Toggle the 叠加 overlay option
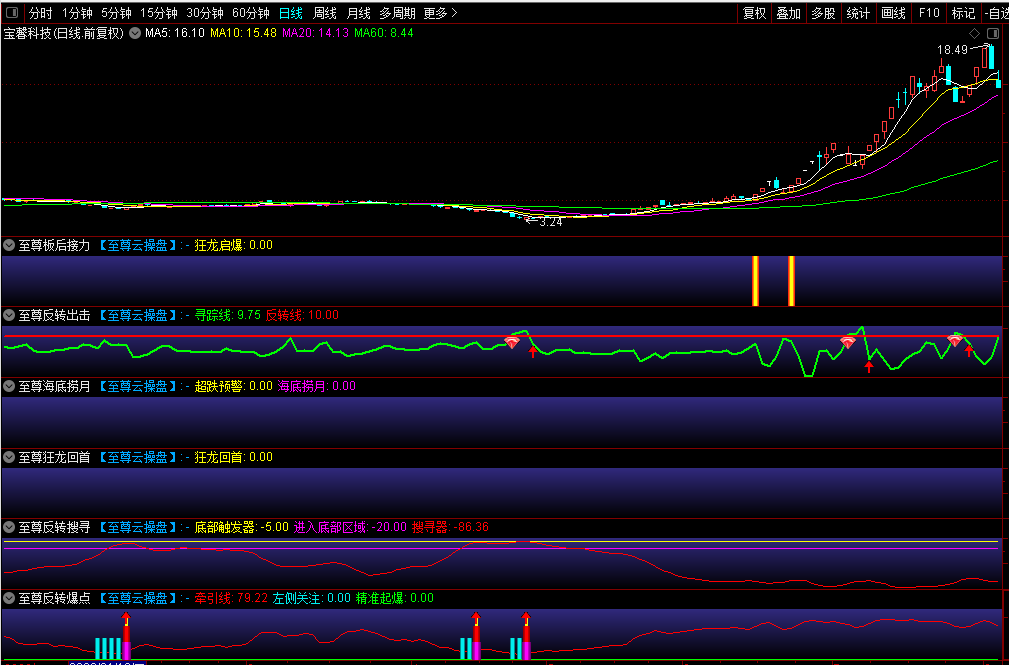 pyautogui.click(x=788, y=13)
